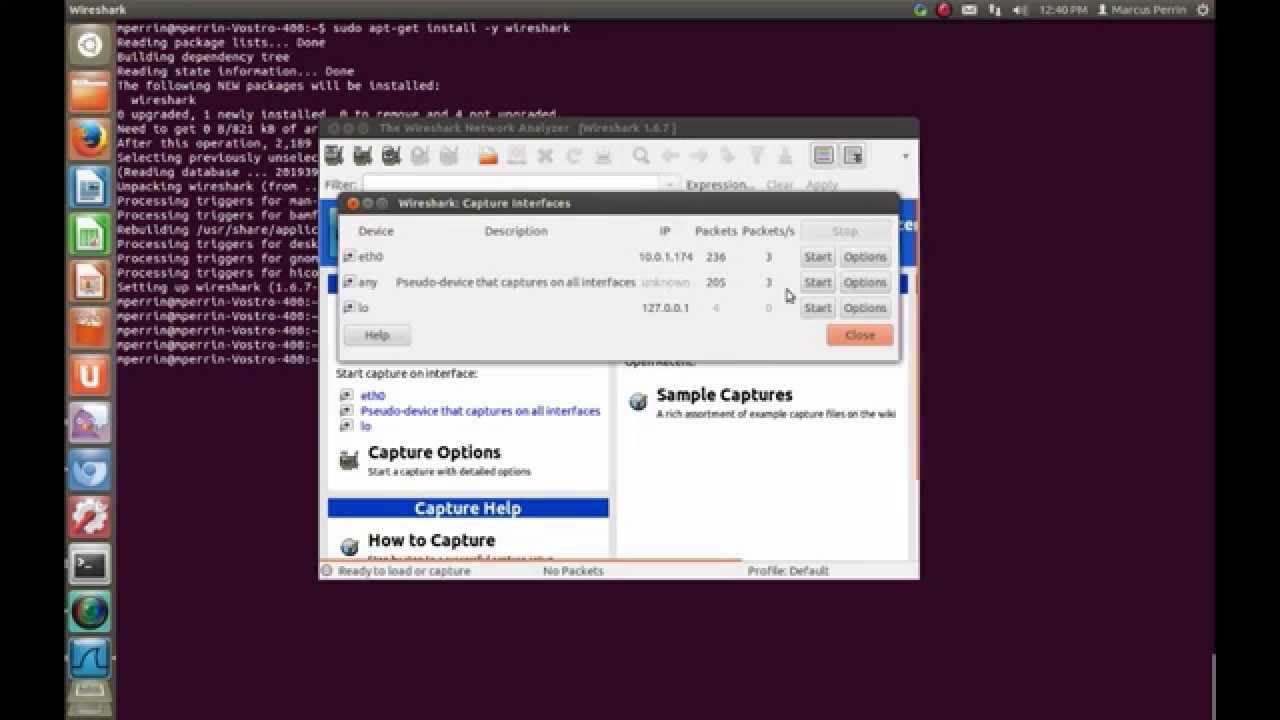Start capture on eth0 in the dialog
Screen dimensions: 1280x720
[818, 257]
